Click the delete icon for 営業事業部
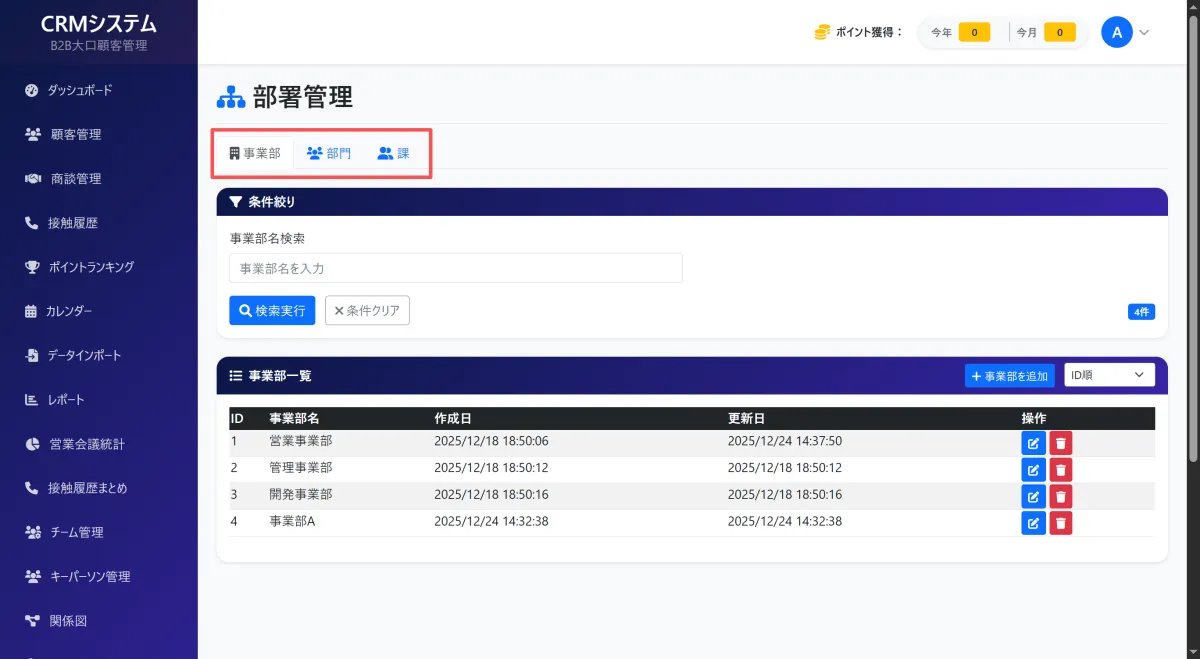This screenshot has height=659, width=1200. [x=1060, y=444]
